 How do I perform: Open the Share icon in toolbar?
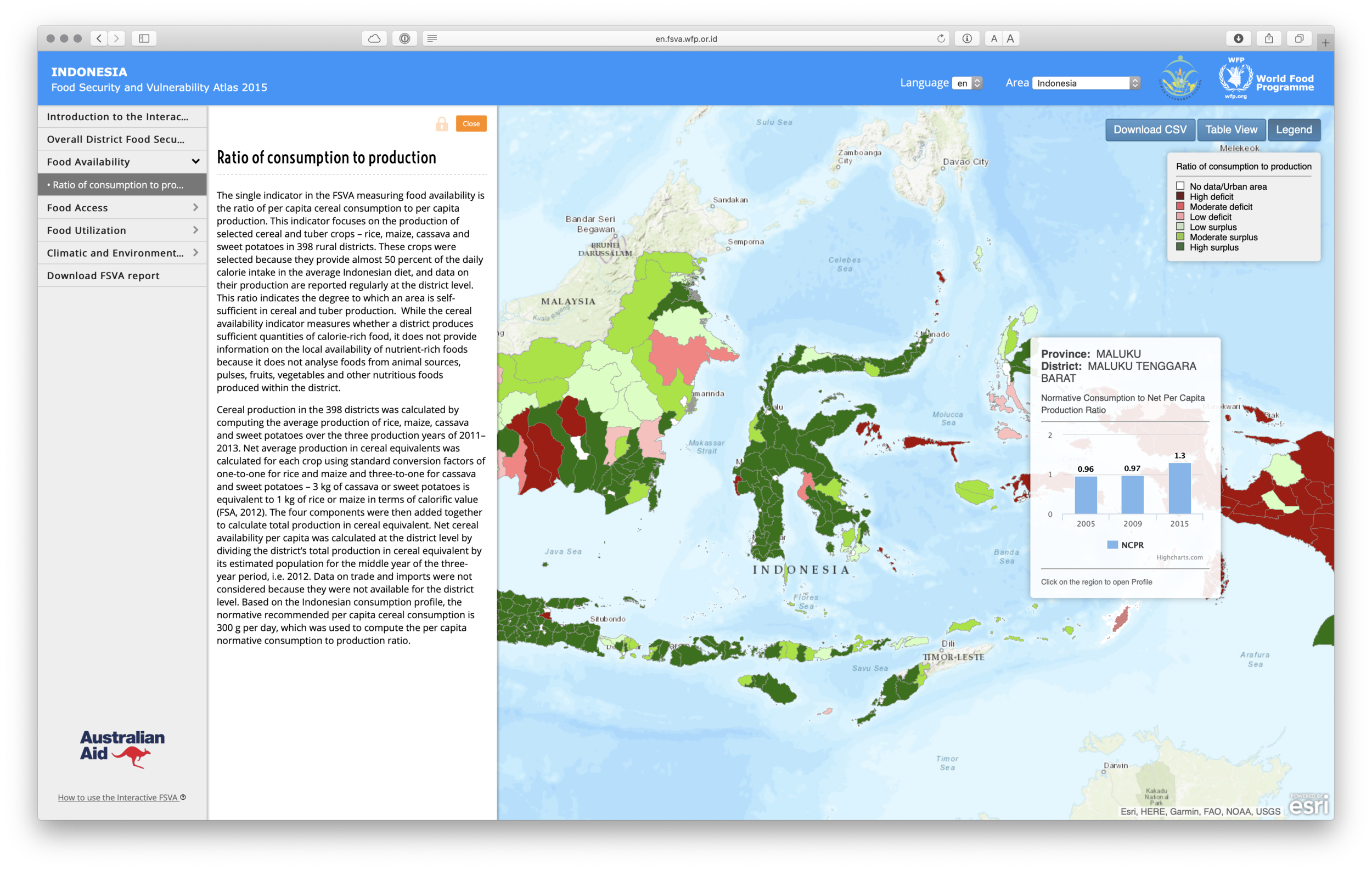1268,38
